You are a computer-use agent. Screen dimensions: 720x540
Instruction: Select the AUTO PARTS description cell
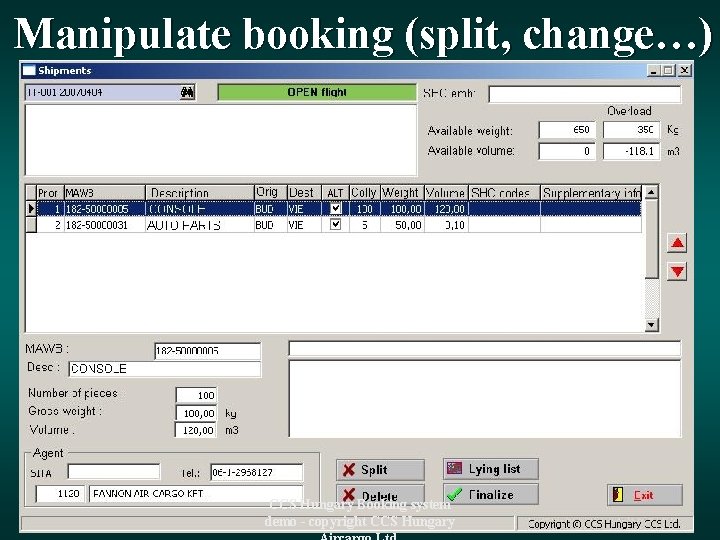click(x=200, y=225)
